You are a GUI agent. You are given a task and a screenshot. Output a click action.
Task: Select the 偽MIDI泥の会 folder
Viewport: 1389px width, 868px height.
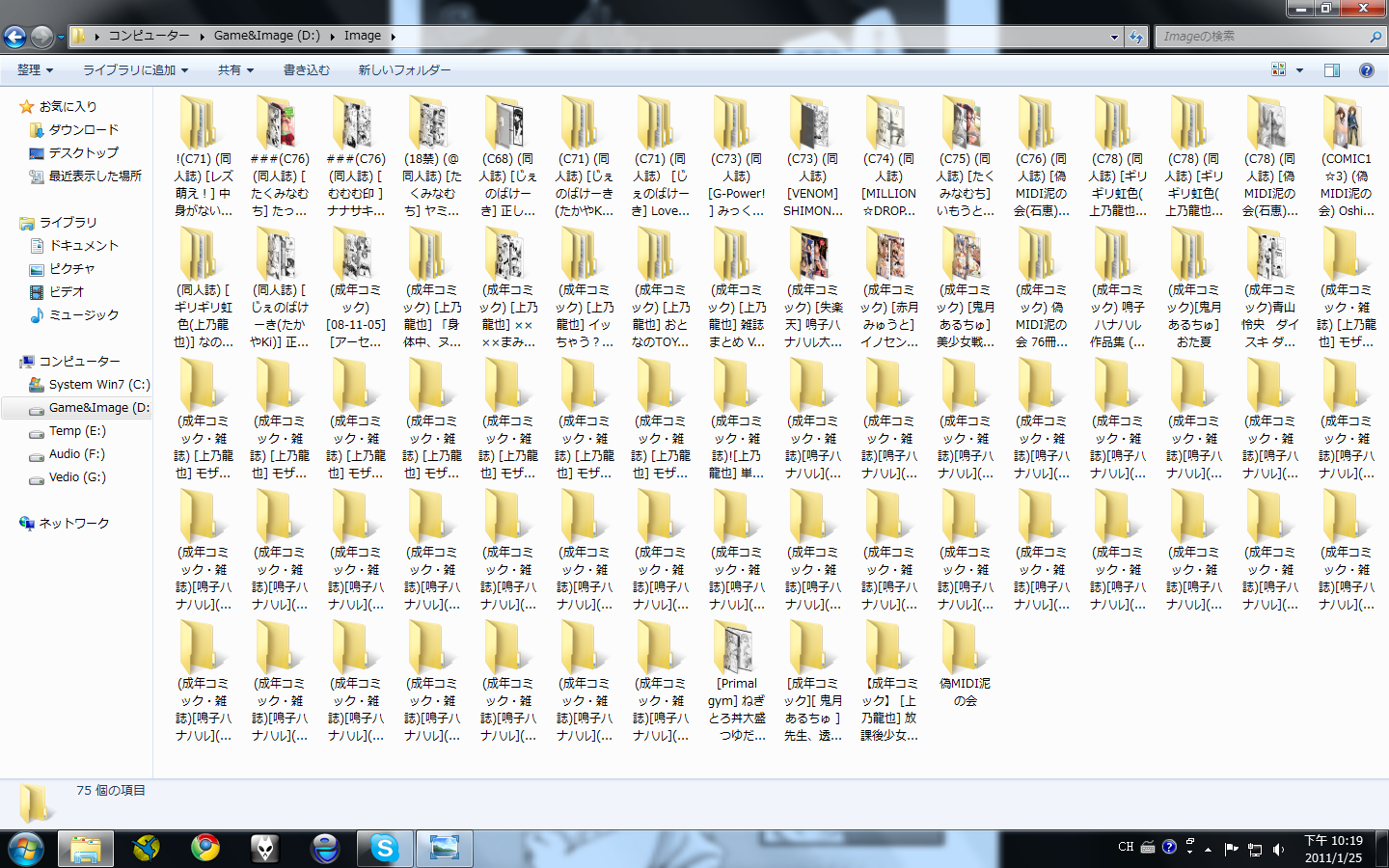point(965,665)
